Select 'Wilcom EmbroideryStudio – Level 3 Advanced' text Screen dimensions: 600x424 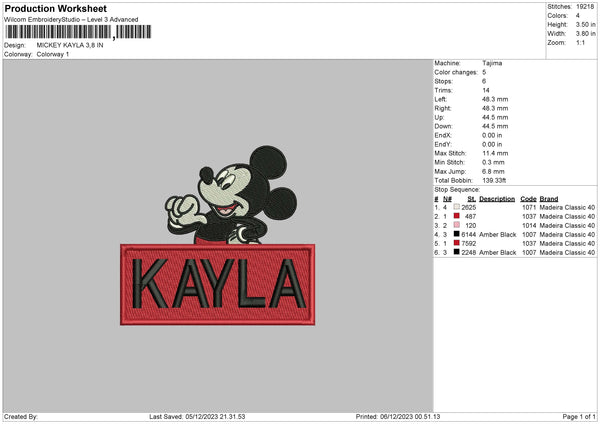pyautogui.click(x=71, y=20)
